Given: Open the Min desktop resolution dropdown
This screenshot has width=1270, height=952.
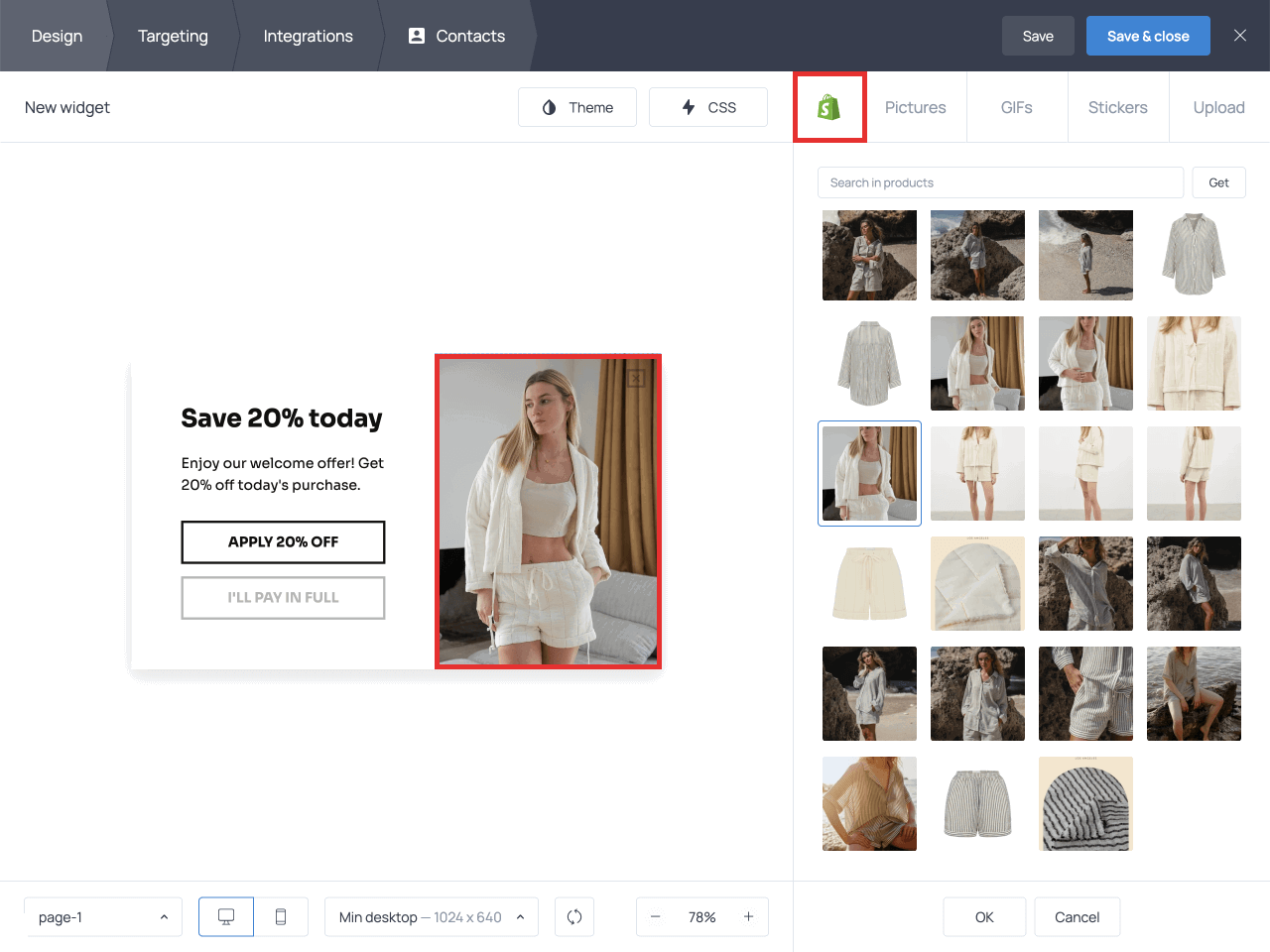Looking at the screenshot, I should pos(432,916).
